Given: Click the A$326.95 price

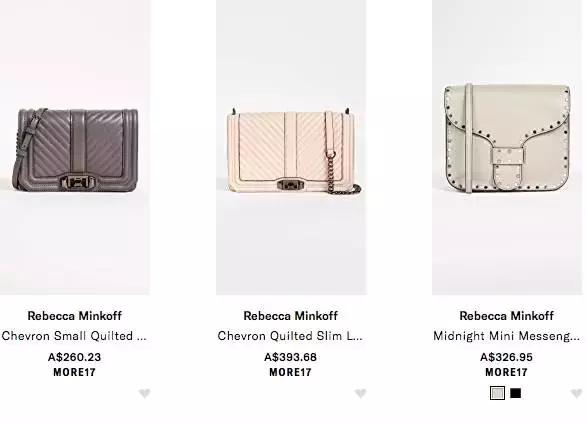Looking at the screenshot, I should (507, 357).
